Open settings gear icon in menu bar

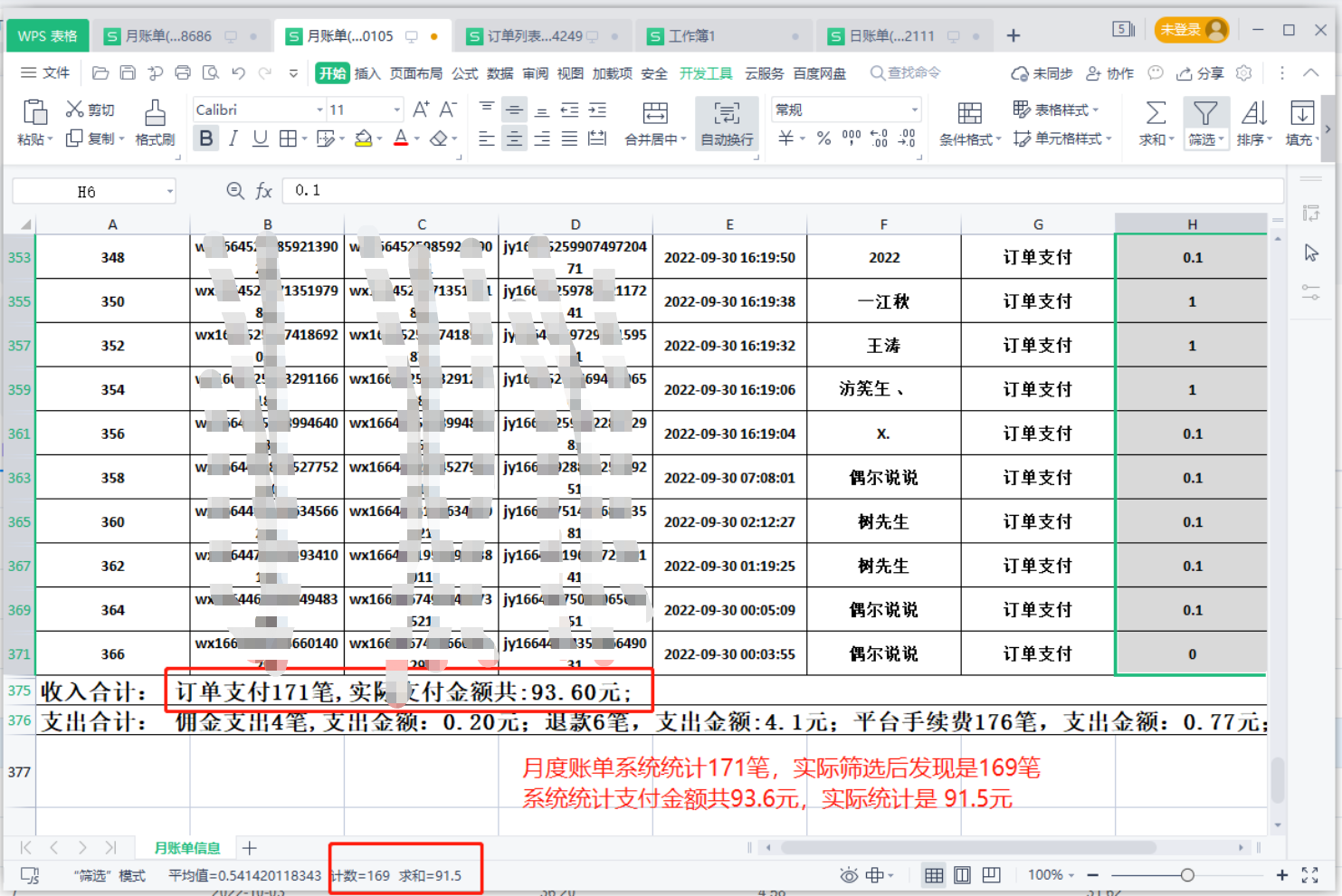[x=1244, y=73]
